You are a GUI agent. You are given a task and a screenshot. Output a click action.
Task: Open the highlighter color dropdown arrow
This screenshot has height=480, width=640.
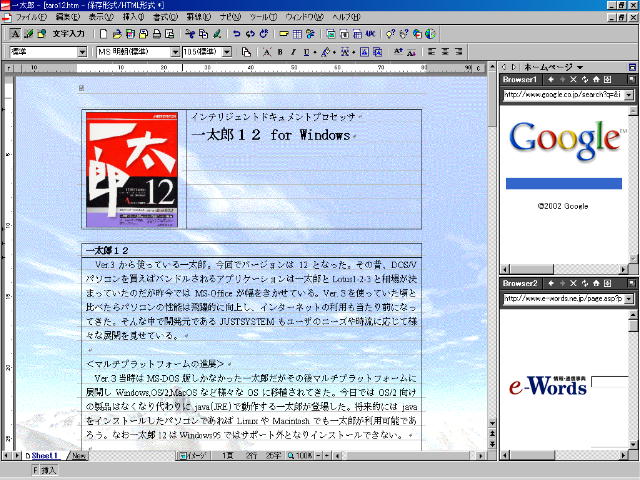334,52
